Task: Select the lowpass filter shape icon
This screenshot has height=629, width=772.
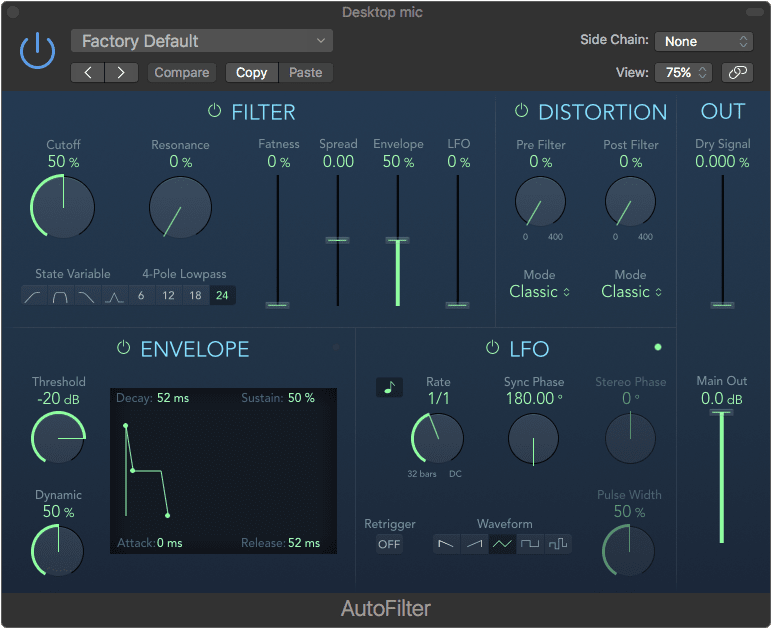Action: [x=87, y=296]
